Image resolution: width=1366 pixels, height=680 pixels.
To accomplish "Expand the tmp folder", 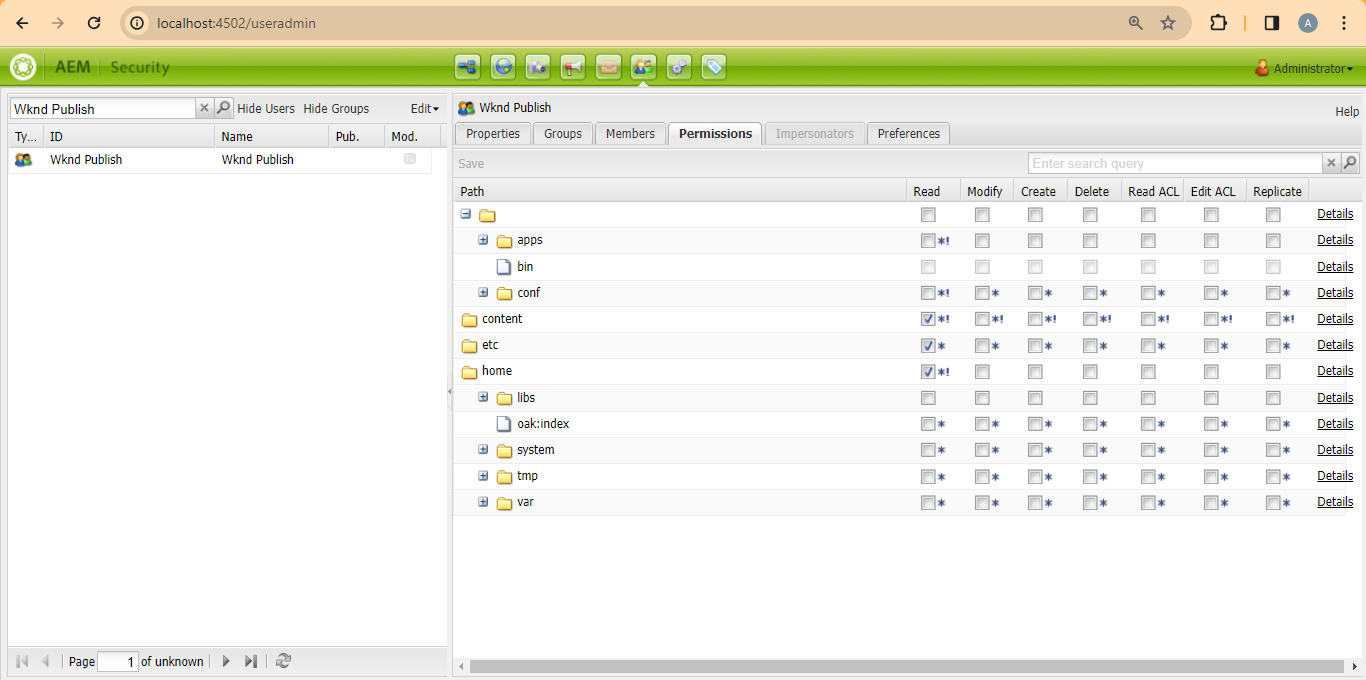I will click(483, 475).
